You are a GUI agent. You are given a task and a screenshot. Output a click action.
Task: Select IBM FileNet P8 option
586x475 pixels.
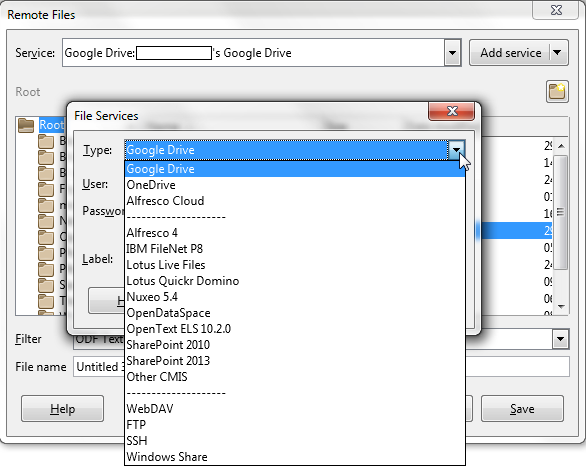294,249
